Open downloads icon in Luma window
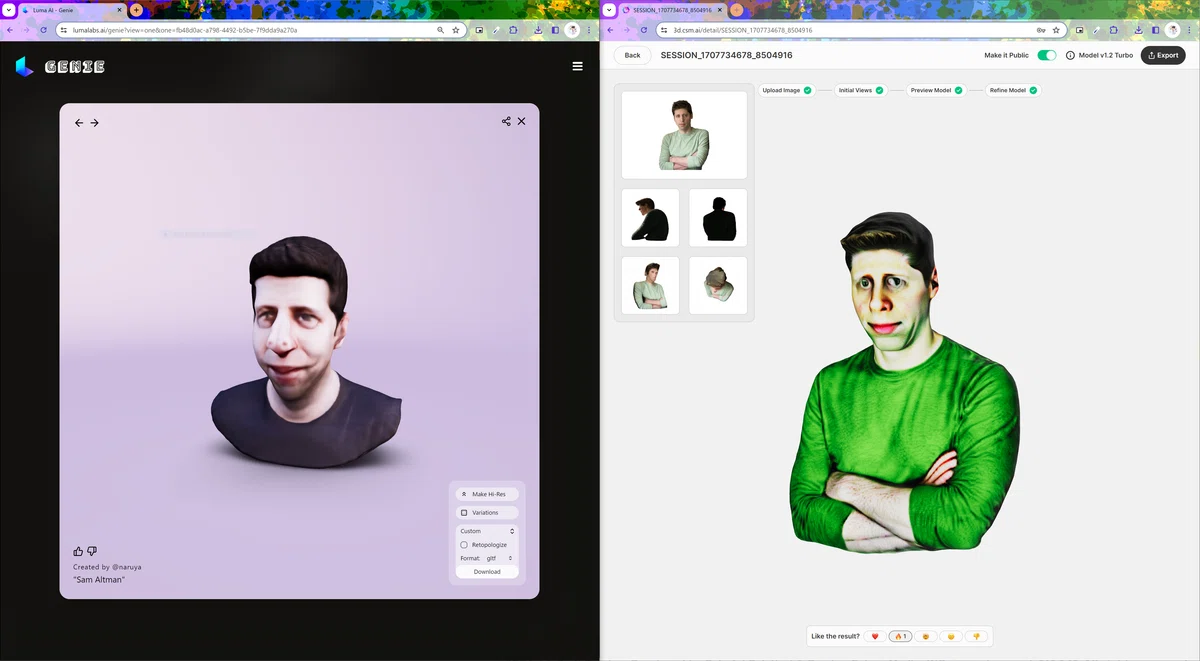 pos(538,30)
